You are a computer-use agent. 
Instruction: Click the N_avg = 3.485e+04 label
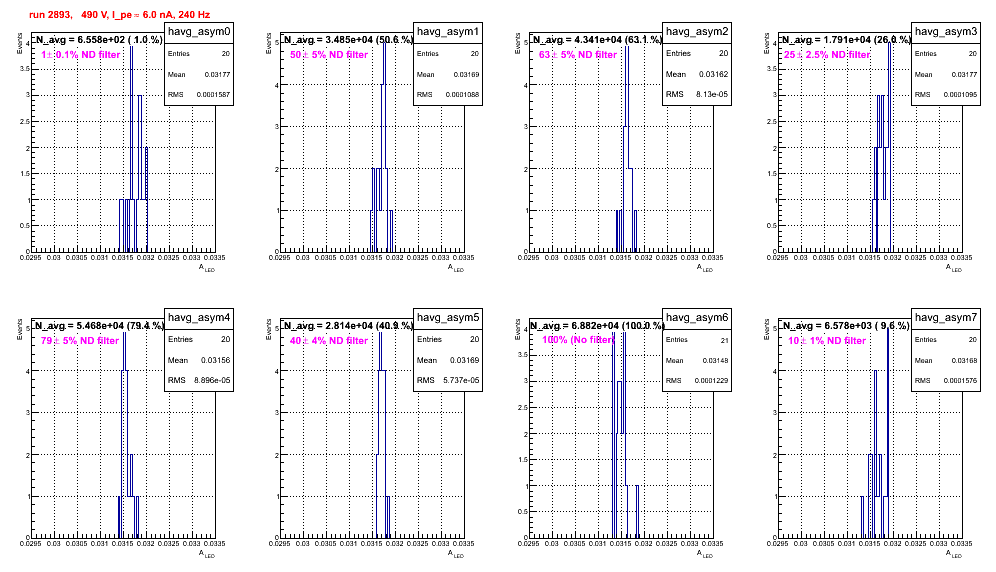pyautogui.click(x=348, y=40)
